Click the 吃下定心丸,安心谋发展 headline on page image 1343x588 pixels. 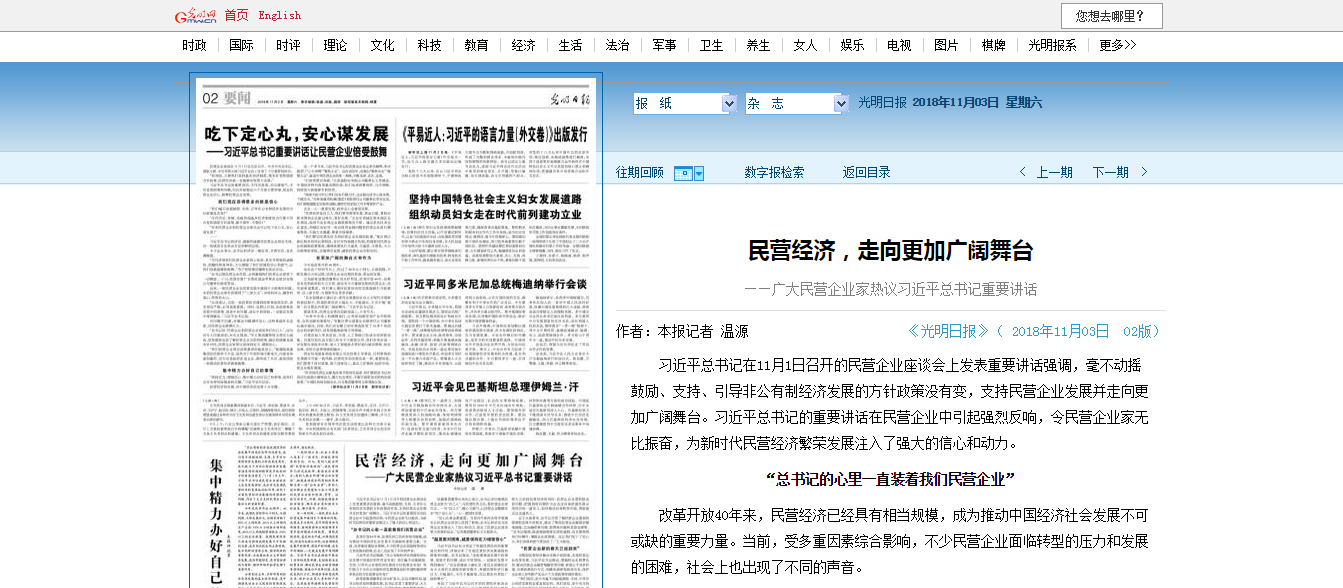[x=296, y=134]
